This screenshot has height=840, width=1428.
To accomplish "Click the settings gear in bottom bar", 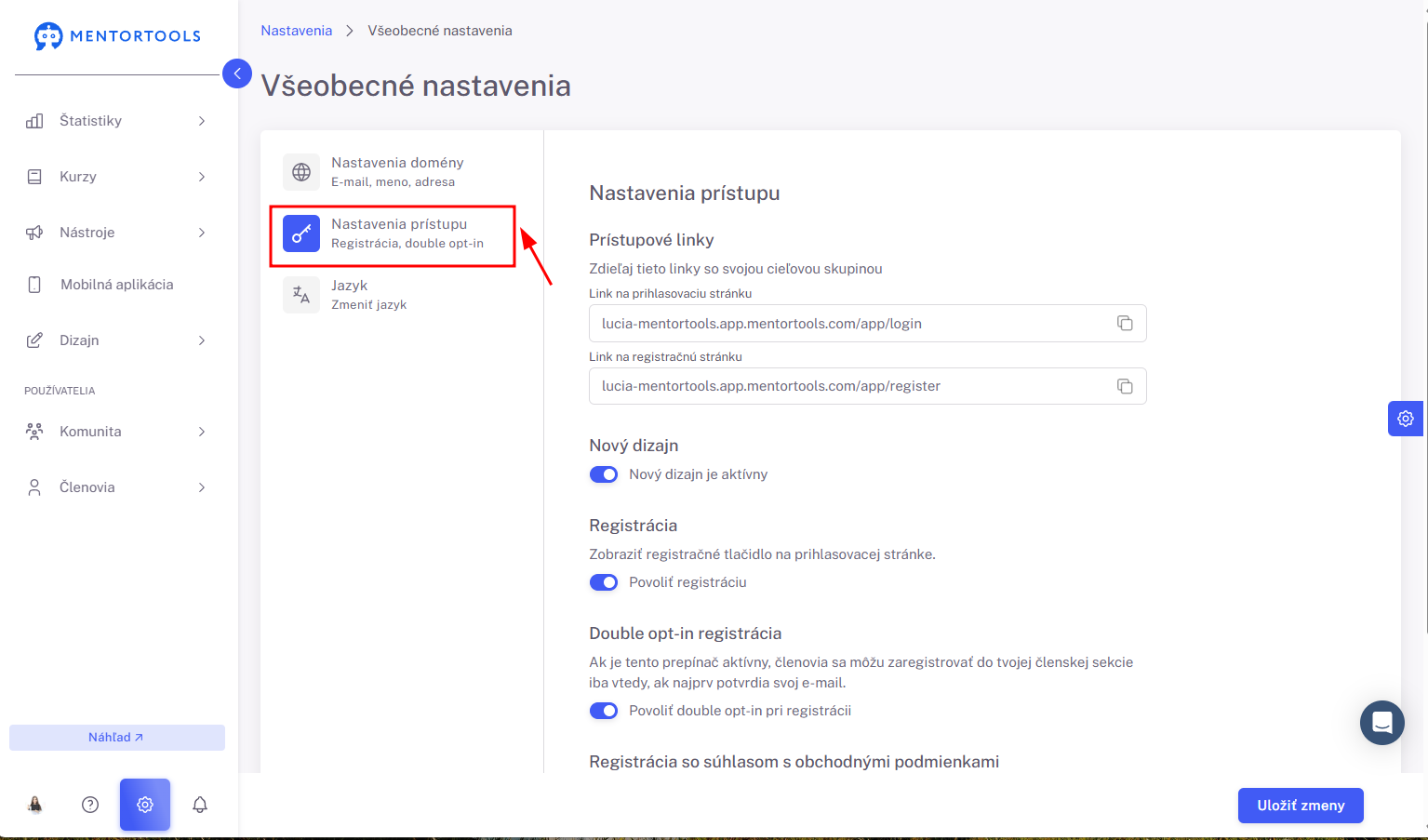I will pyautogui.click(x=145, y=805).
